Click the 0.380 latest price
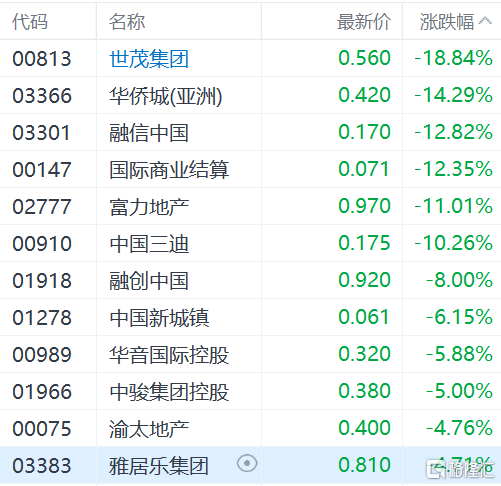The image size is (501, 486). click(364, 391)
